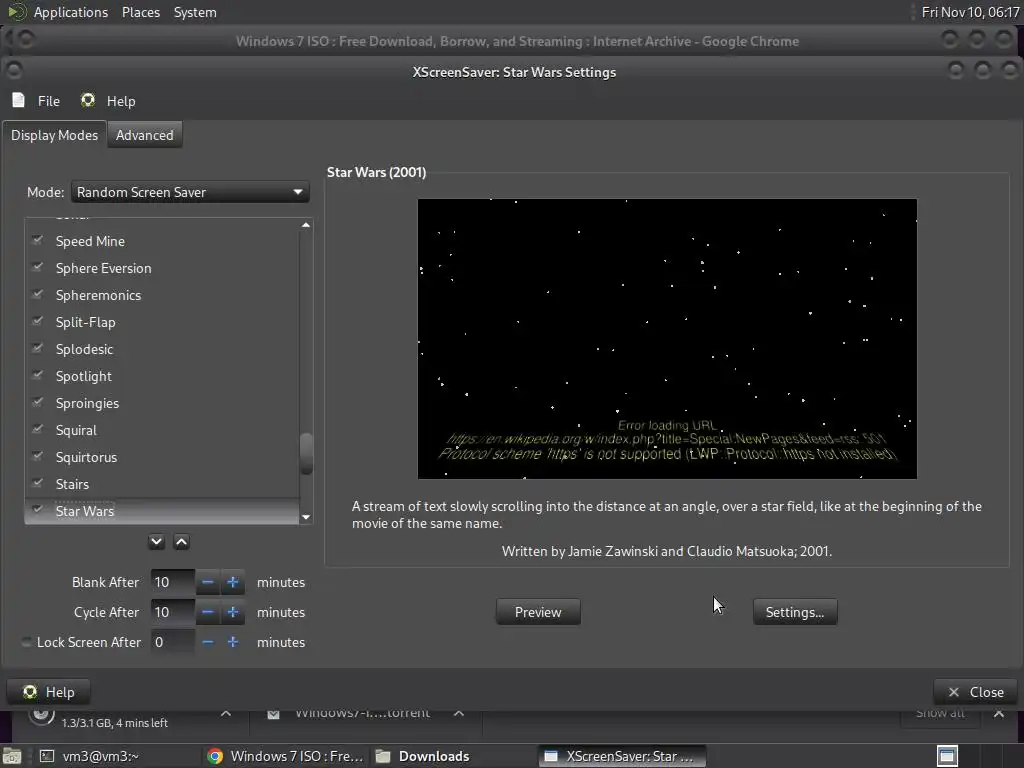This screenshot has height=768, width=1024.
Task: Select Sproingies in the list
Action: pos(88,404)
